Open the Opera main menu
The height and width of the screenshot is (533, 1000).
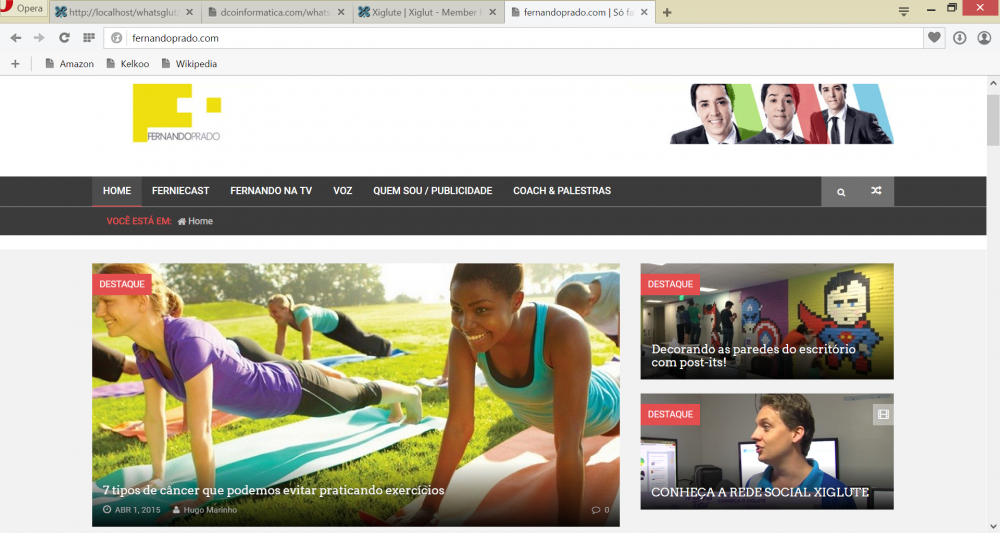pos(23,9)
